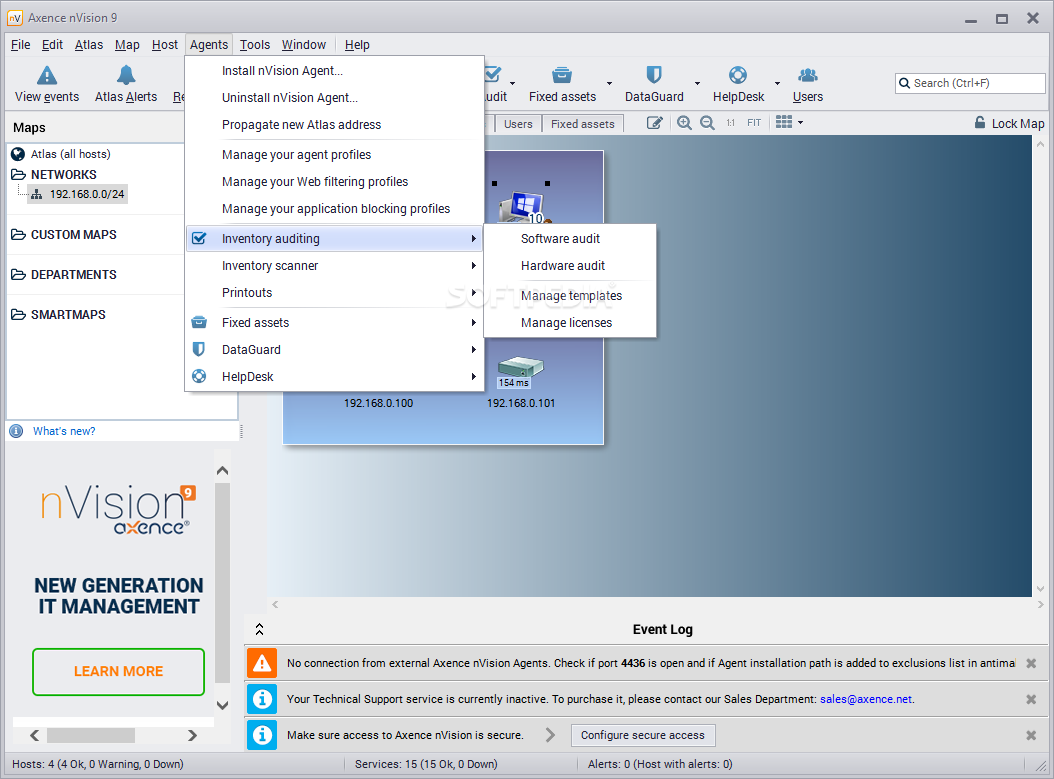This screenshot has height=779, width=1054.
Task: Click the What's new info icon
Action: (16, 432)
